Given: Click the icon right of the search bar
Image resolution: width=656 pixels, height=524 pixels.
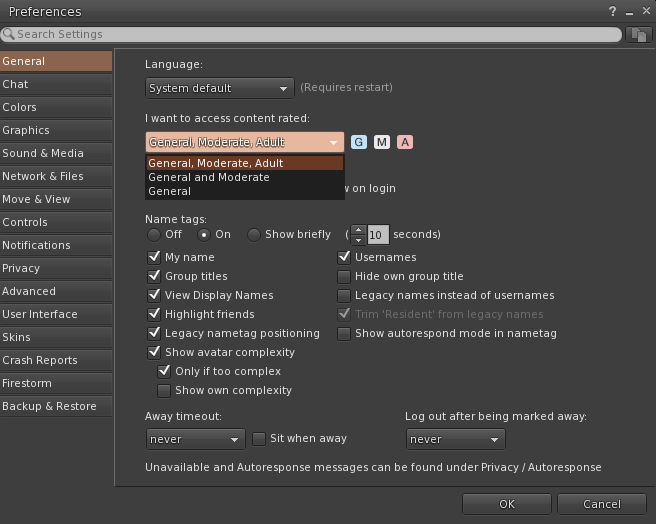Looking at the screenshot, I should click(638, 34).
